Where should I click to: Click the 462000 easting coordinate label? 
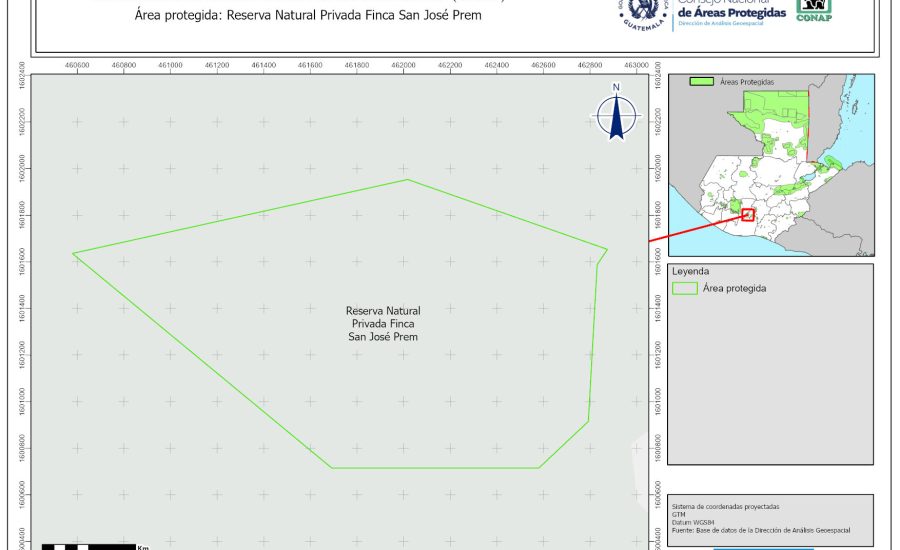[403, 64]
